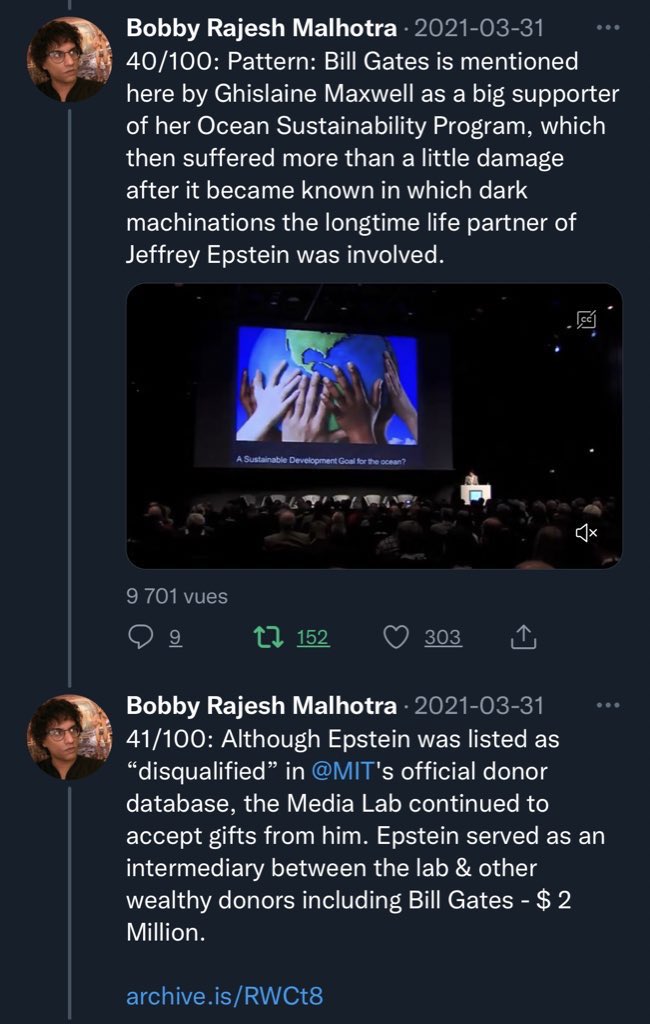This screenshot has height=1024, width=650.
Task: Open Bobby's avatar on the first tweet
Action: [68, 59]
